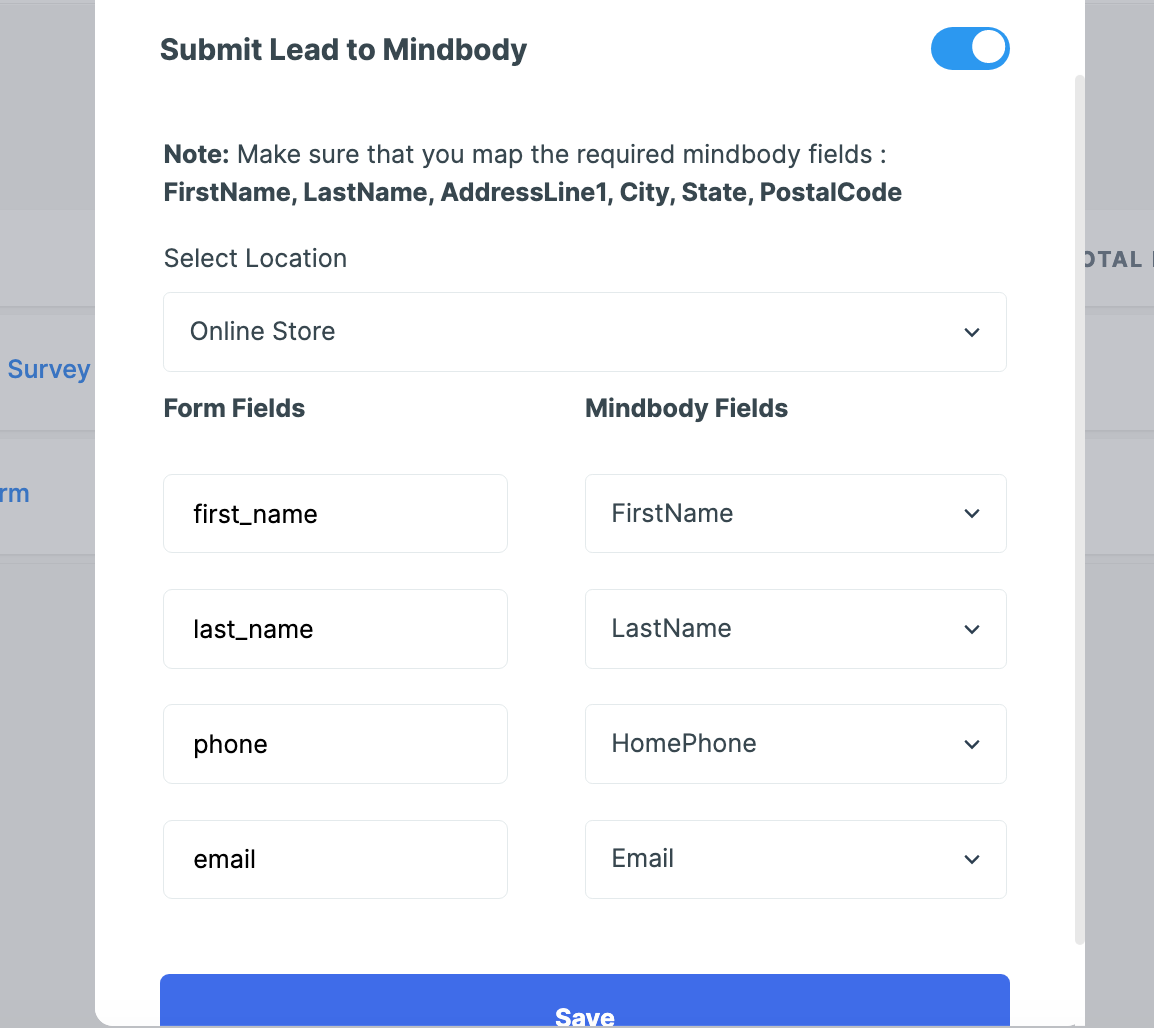The height and width of the screenshot is (1028, 1154).
Task: Click into the email form field input
Action: [335, 859]
